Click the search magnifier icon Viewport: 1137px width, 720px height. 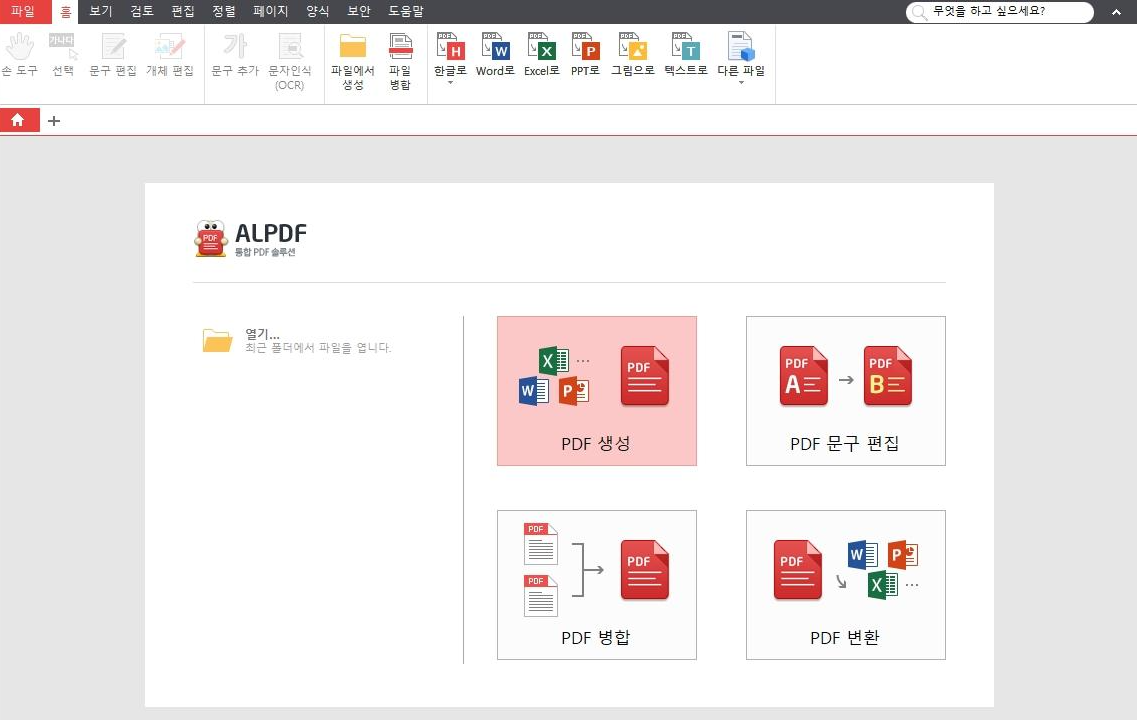click(x=919, y=12)
